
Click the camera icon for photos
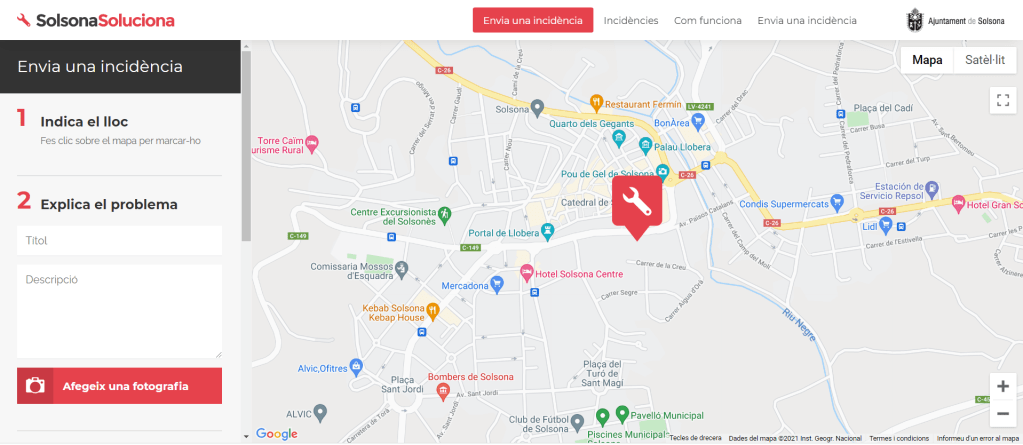point(35,386)
